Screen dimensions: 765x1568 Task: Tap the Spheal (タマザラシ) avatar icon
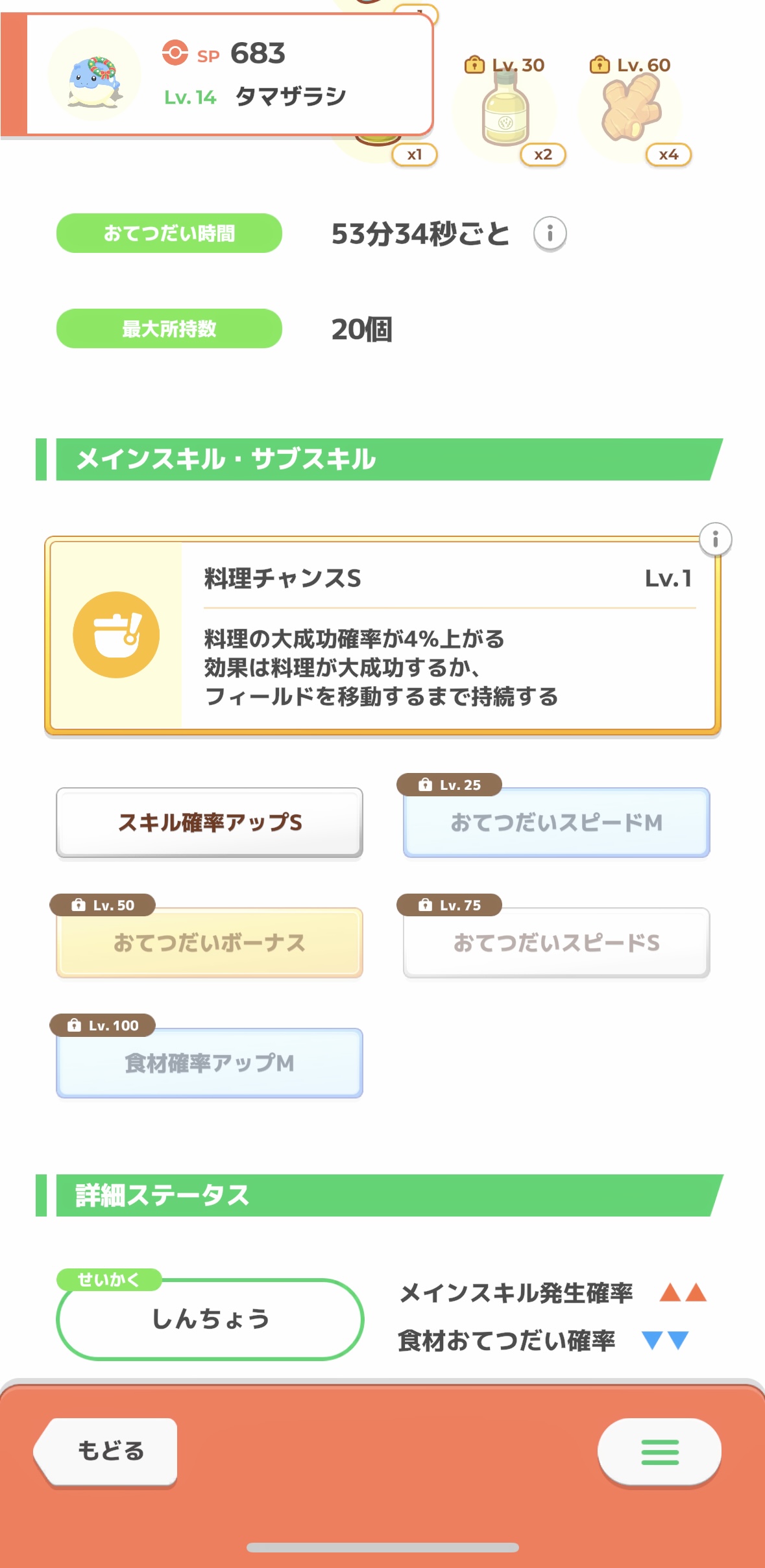click(95, 75)
